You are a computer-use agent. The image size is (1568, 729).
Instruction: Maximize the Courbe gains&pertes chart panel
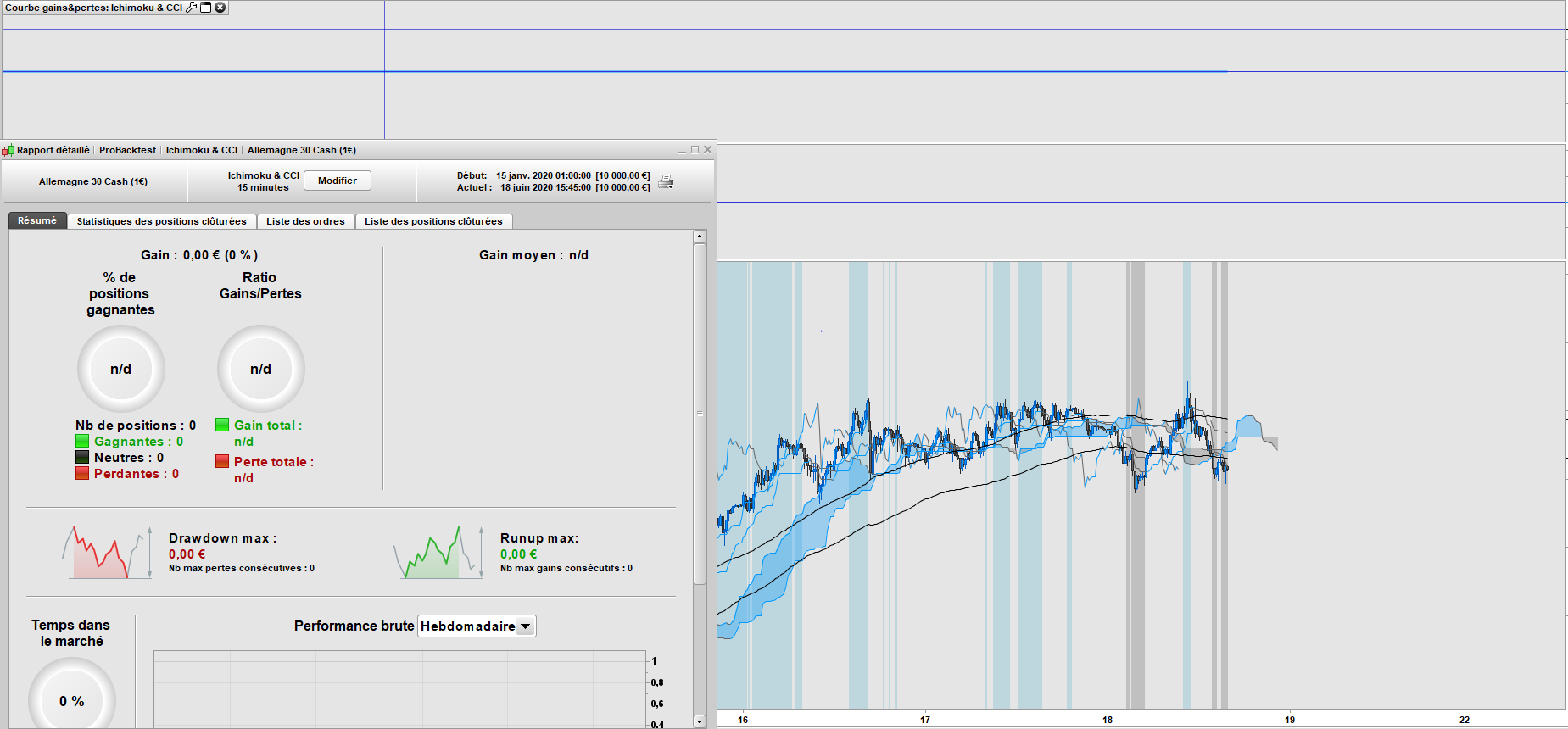tap(205, 7)
